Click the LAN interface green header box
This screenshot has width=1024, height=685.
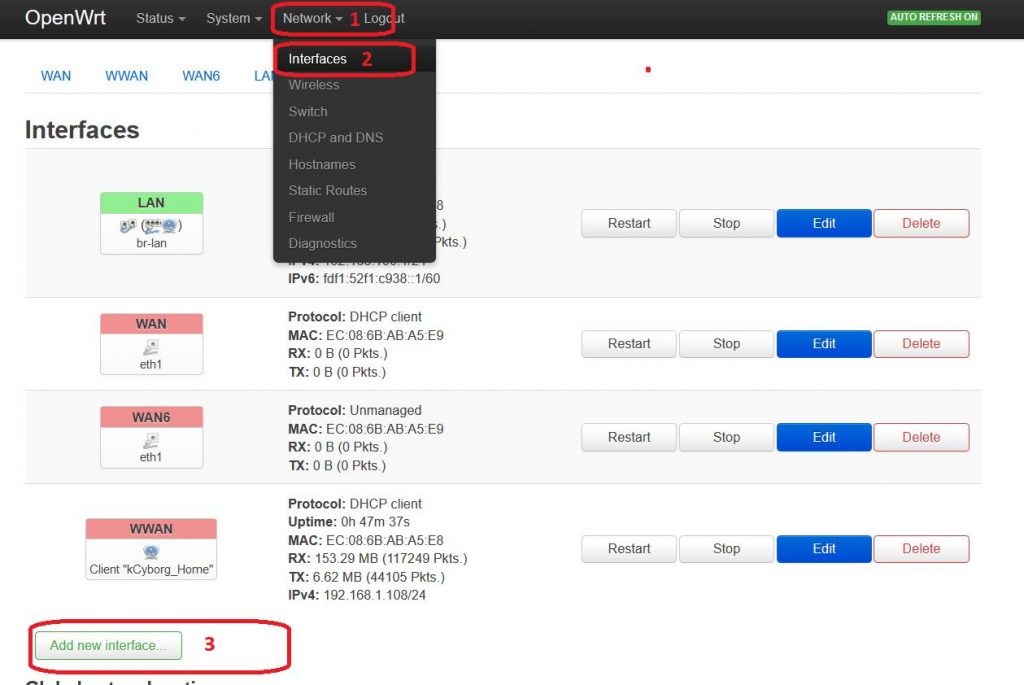coord(152,203)
